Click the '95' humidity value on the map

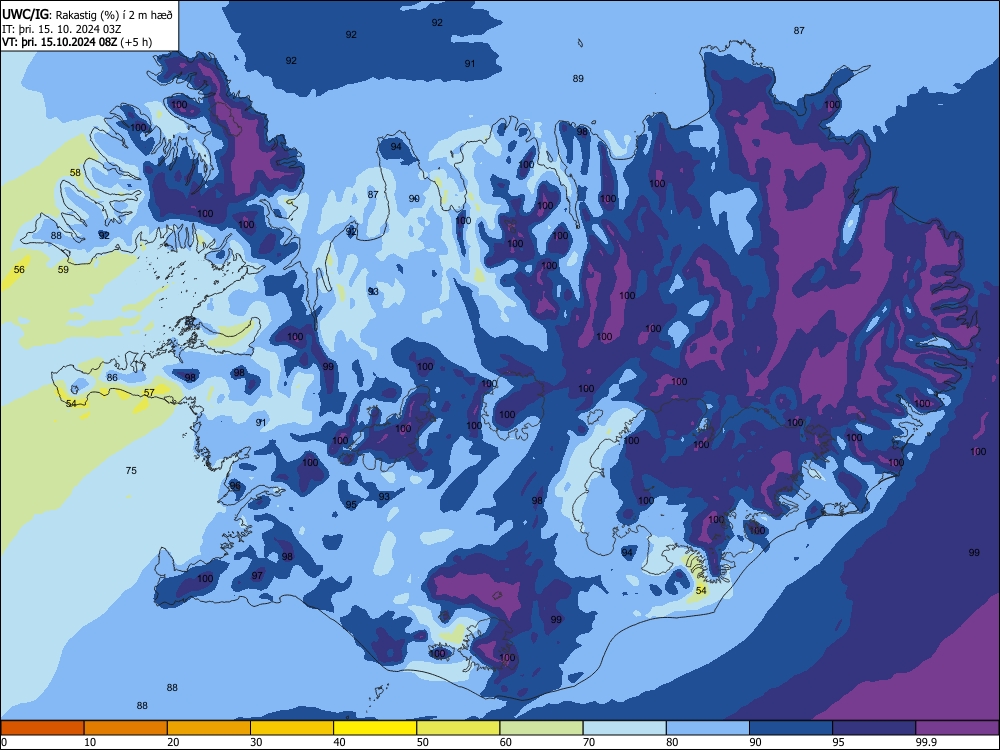coord(351,504)
